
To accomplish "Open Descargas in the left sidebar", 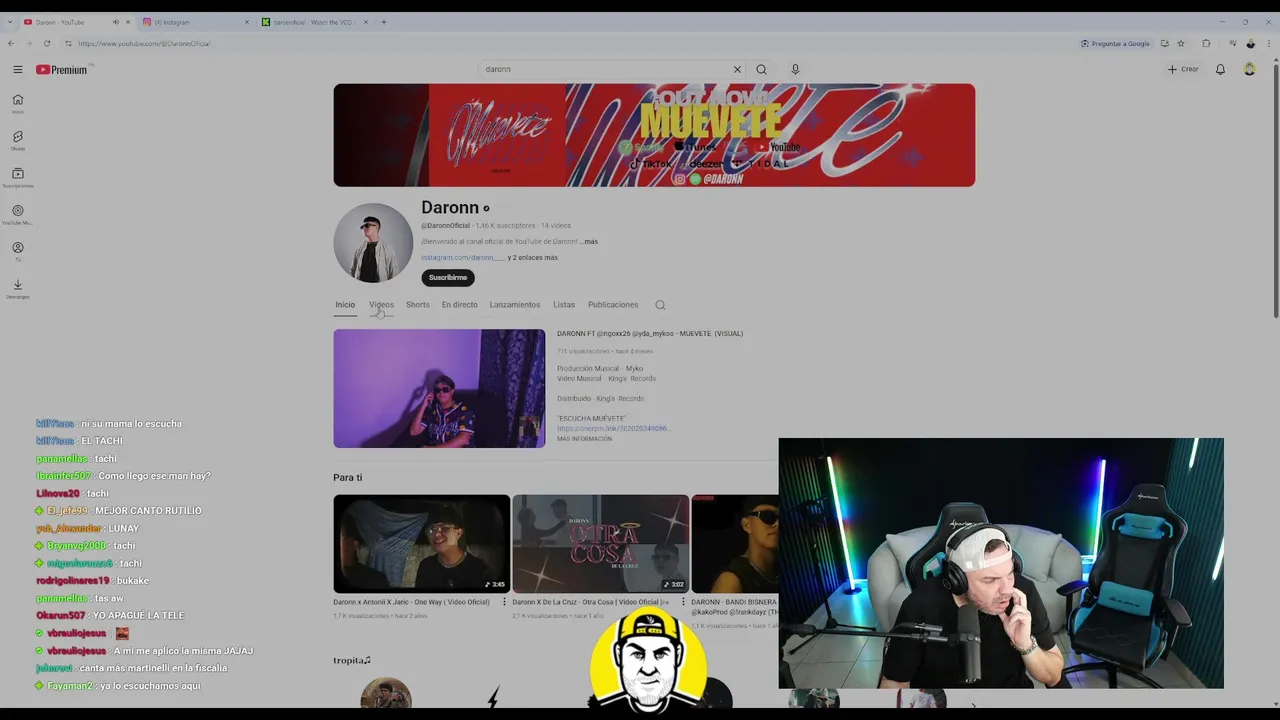I will coord(17,288).
